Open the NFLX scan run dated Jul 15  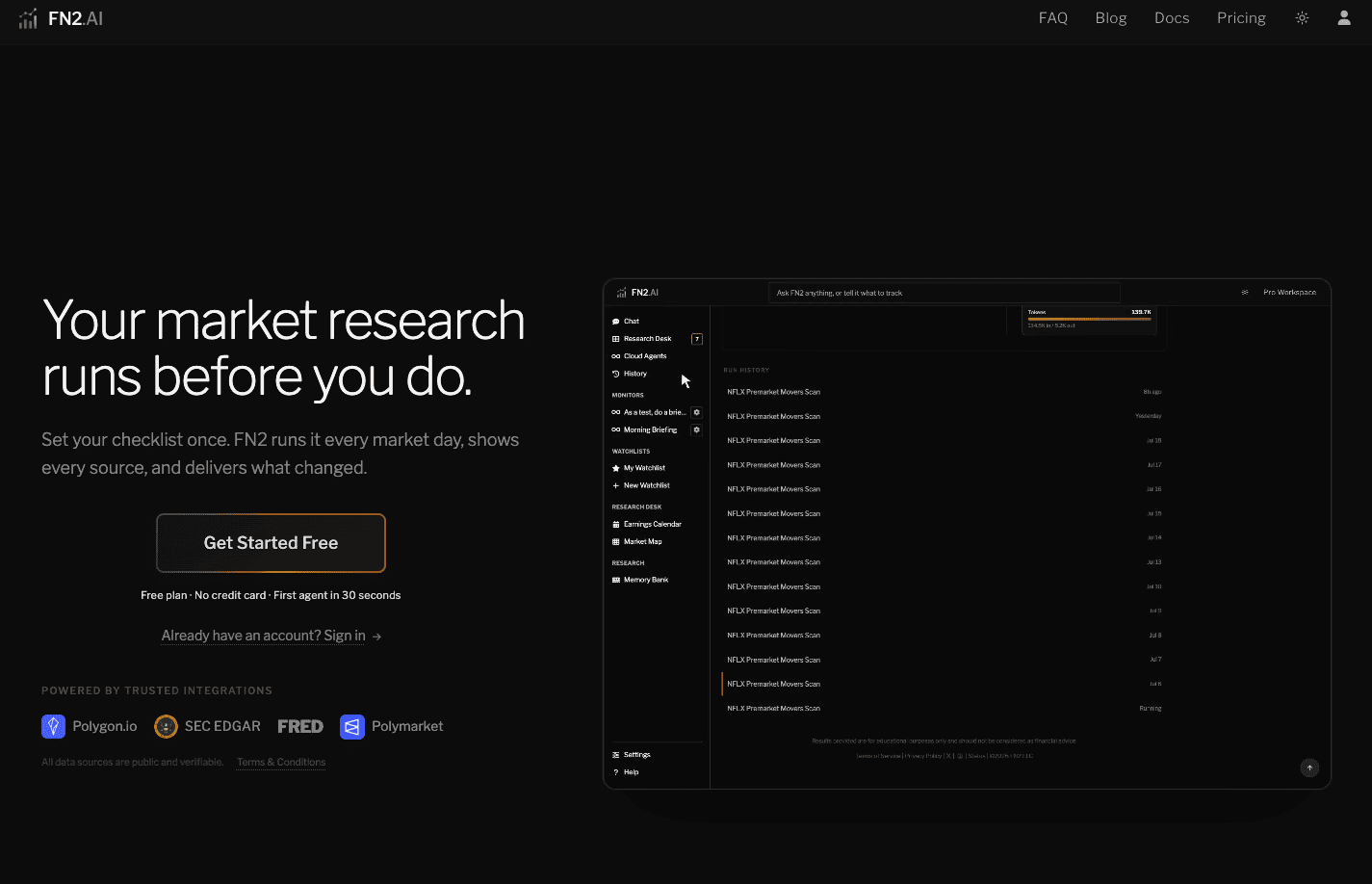click(x=944, y=513)
